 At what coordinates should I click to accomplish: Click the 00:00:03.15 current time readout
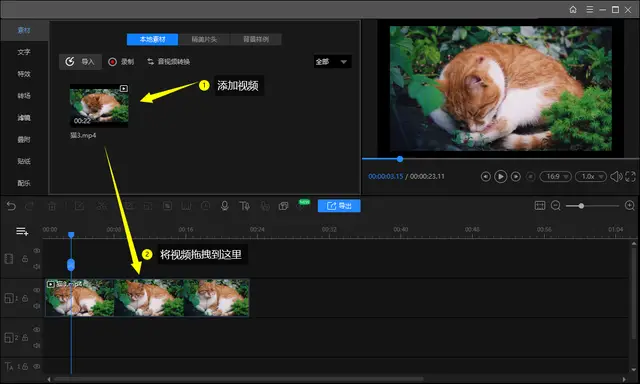click(x=386, y=176)
